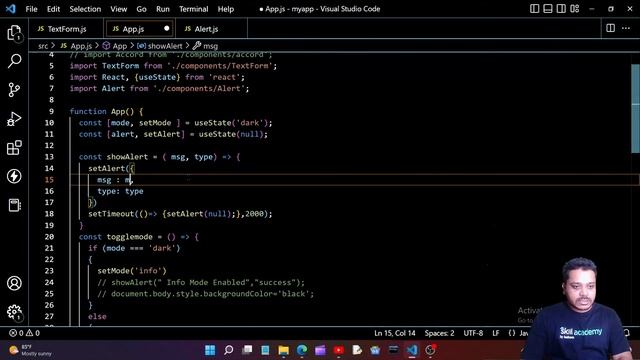
Task: Click the VS Code logo in title bar
Action: [x=11, y=9]
